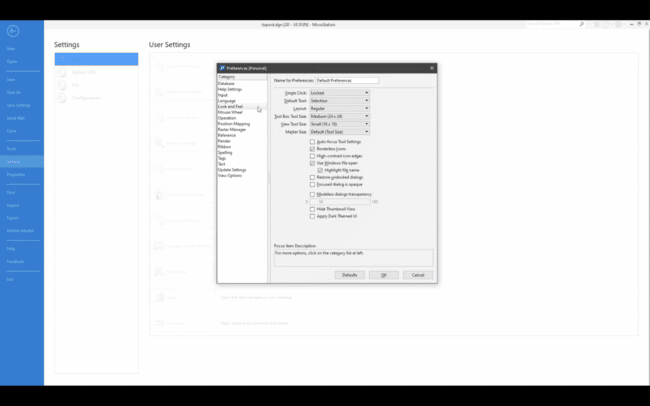This screenshot has width=650, height=406.
Task: Click the Preferences icon in User Settings
Action: pos(159,272)
